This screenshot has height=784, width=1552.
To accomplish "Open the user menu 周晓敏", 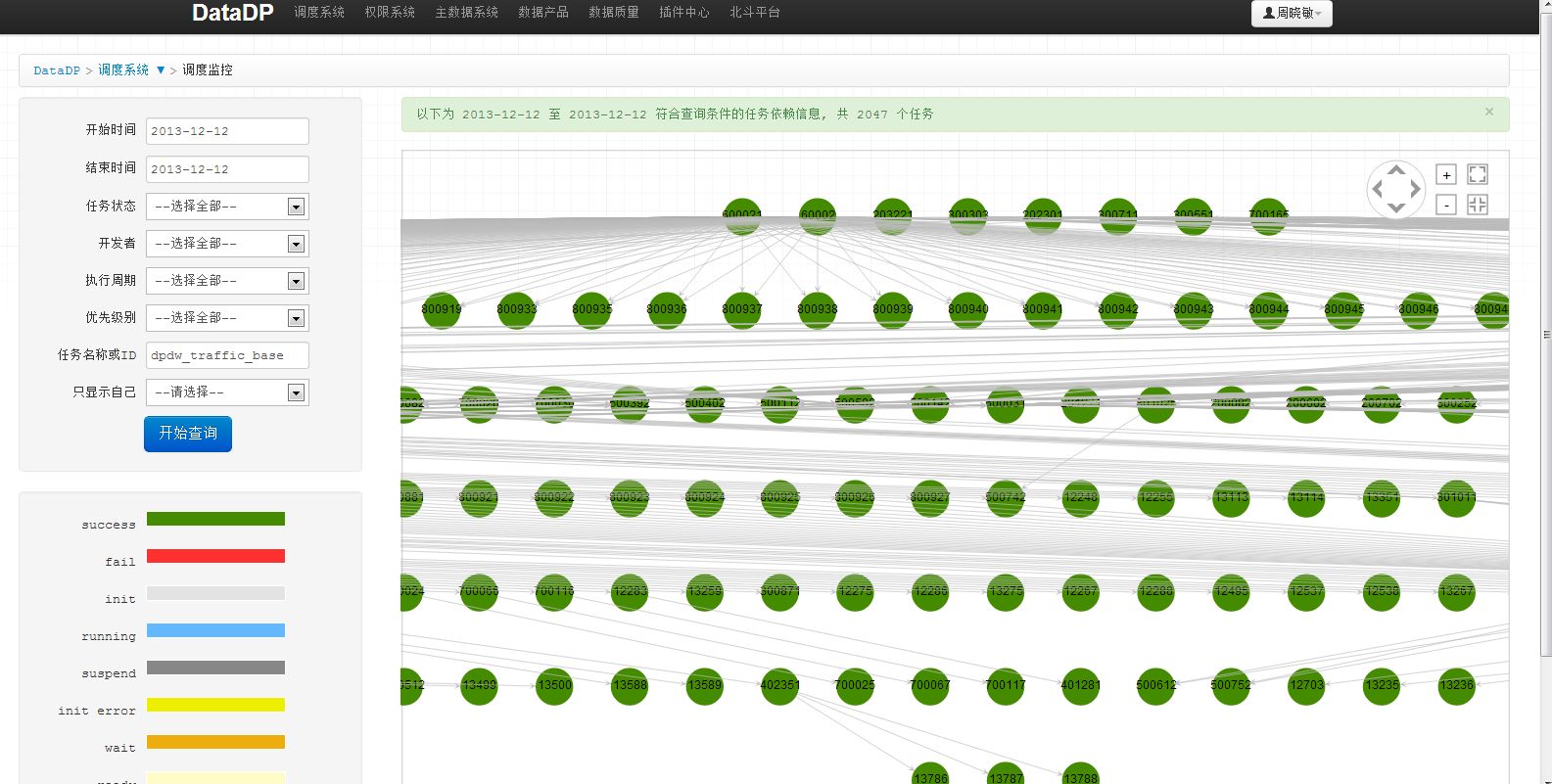I will click(x=1292, y=14).
